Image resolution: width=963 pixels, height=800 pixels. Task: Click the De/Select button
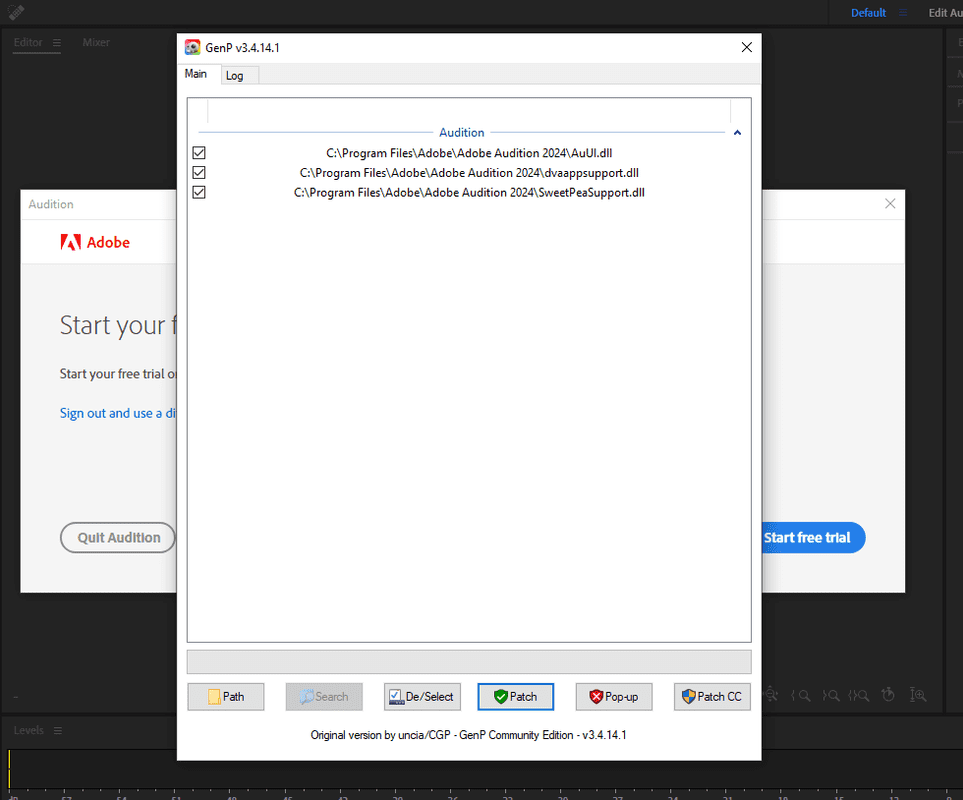pyautogui.click(x=423, y=697)
